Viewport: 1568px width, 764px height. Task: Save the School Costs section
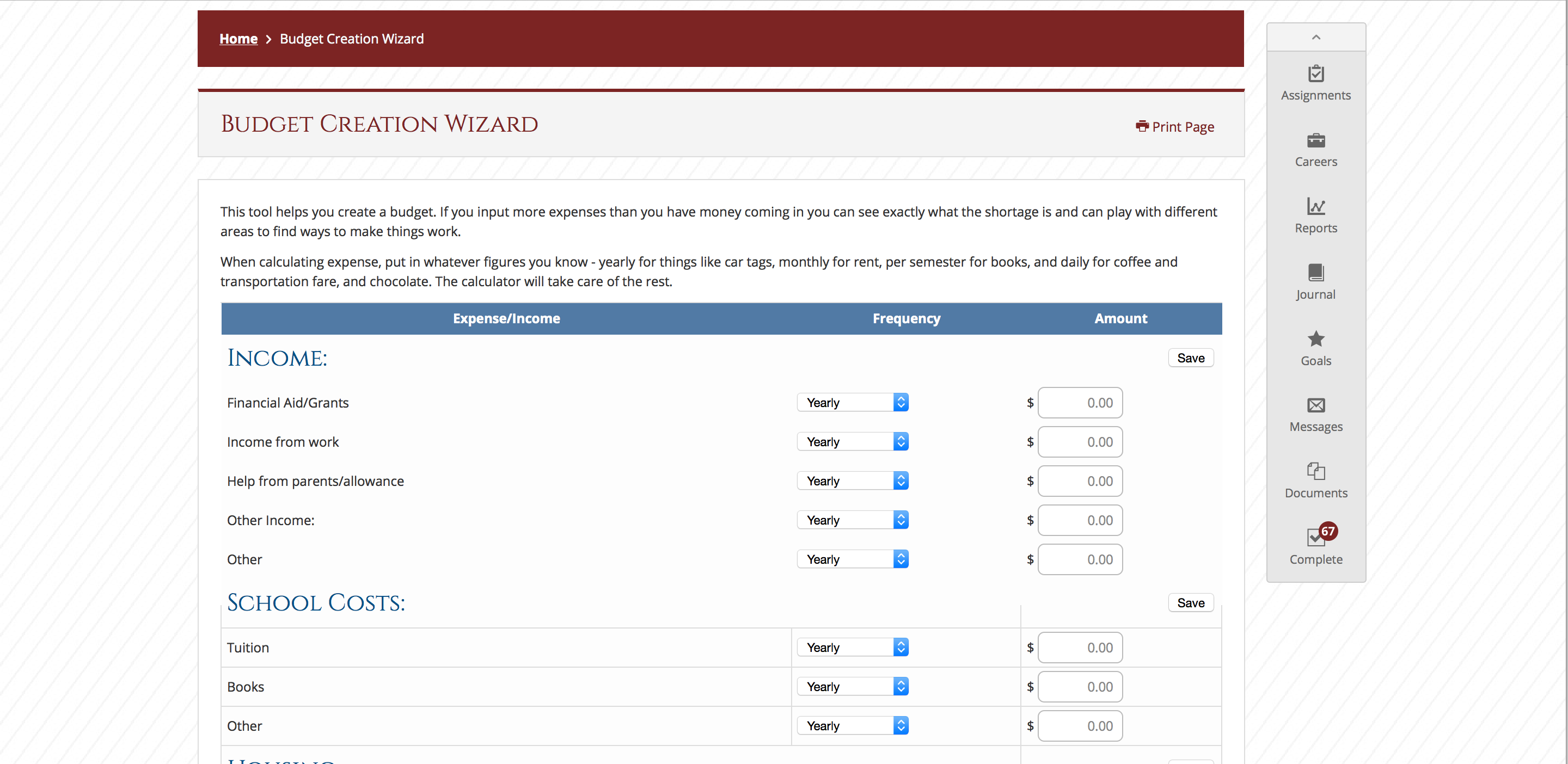1190,602
